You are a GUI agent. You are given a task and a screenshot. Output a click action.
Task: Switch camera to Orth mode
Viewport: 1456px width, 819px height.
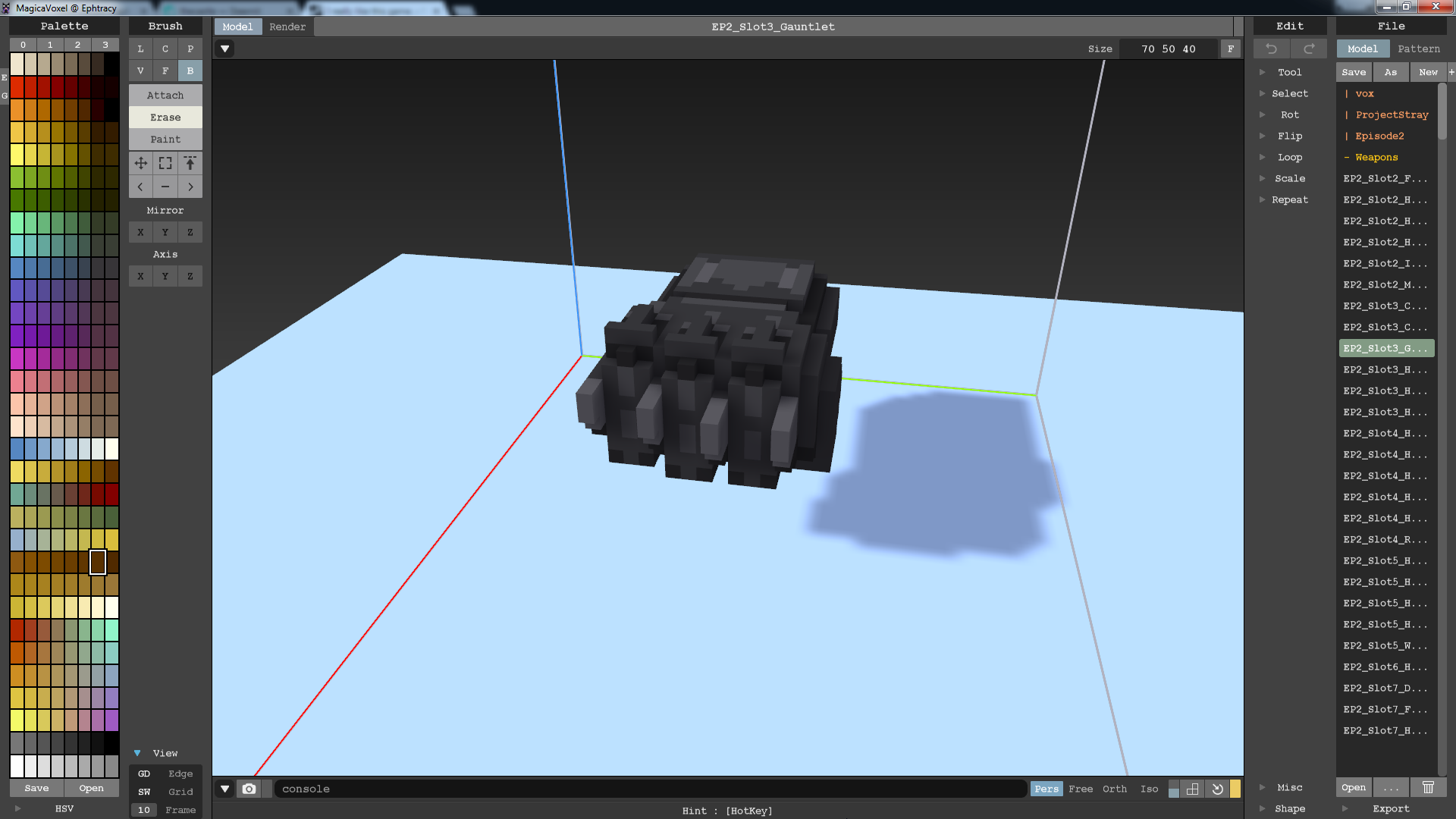(x=1114, y=789)
